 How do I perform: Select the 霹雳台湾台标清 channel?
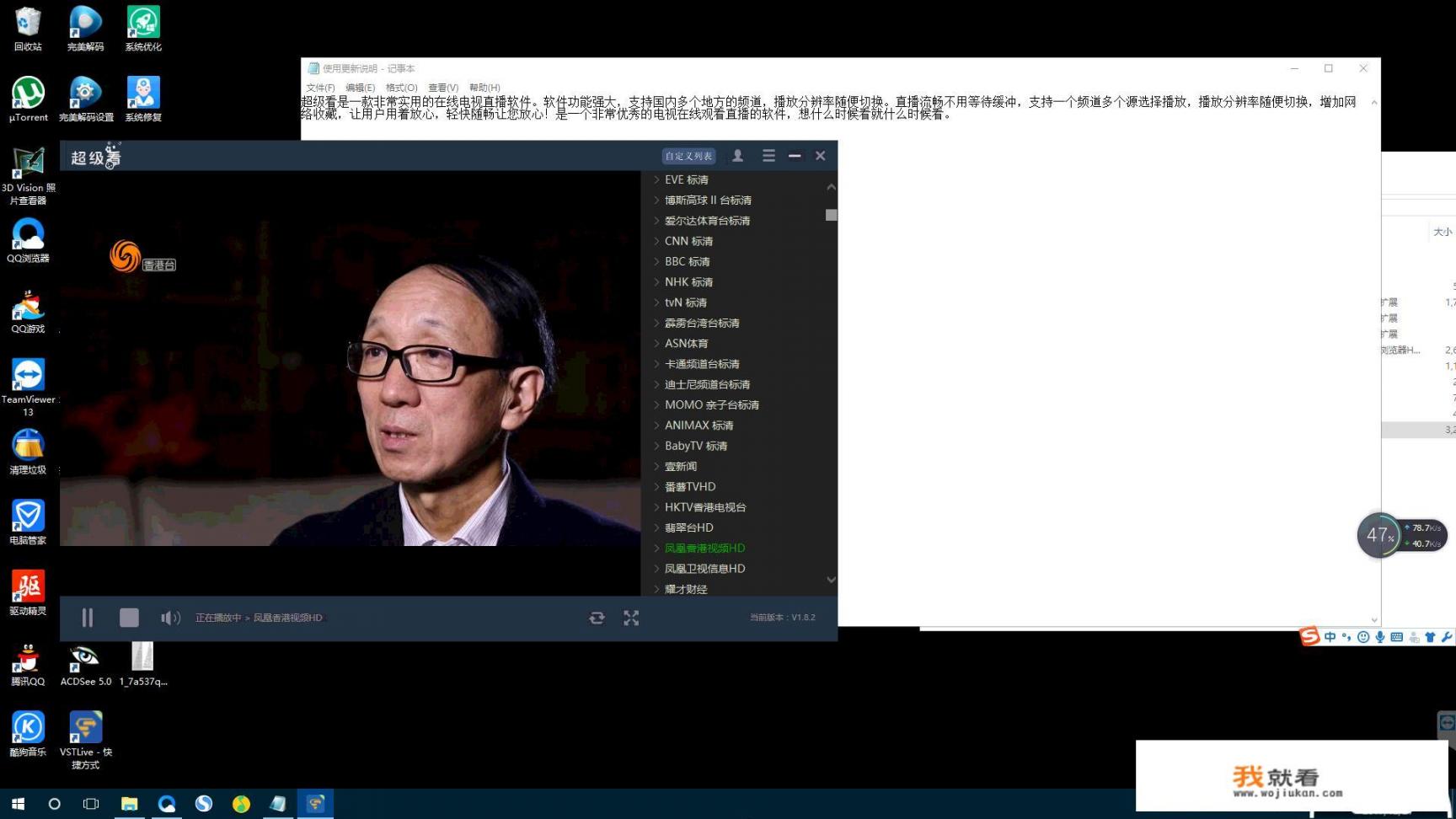point(702,323)
